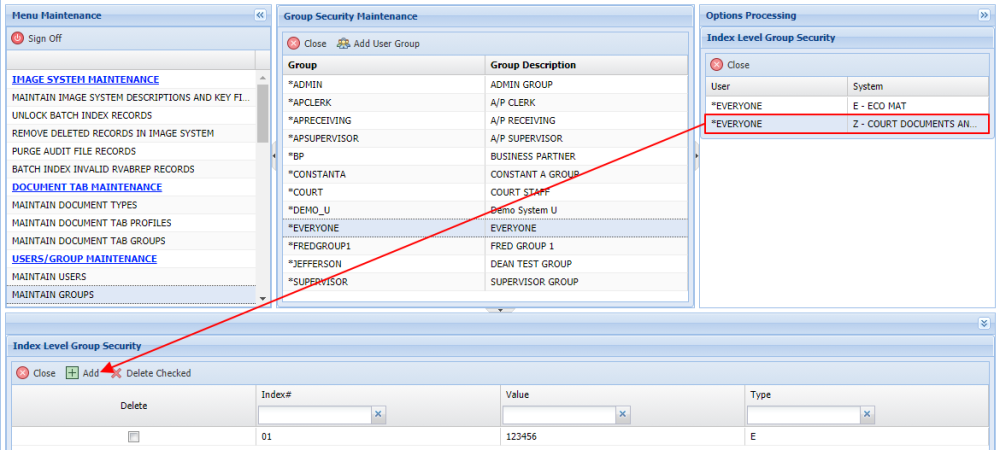Select the Z - COURT DOCUMENTS system row

click(847, 124)
